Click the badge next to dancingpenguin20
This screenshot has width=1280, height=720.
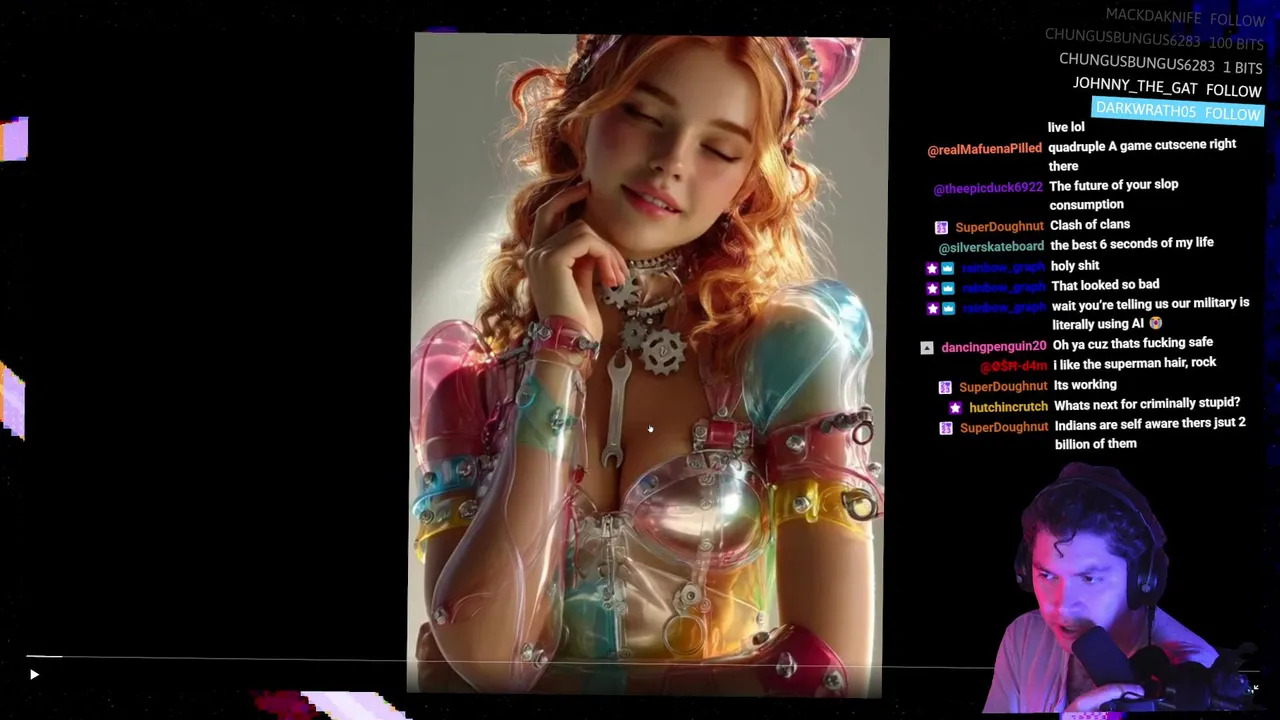[x=927, y=348]
